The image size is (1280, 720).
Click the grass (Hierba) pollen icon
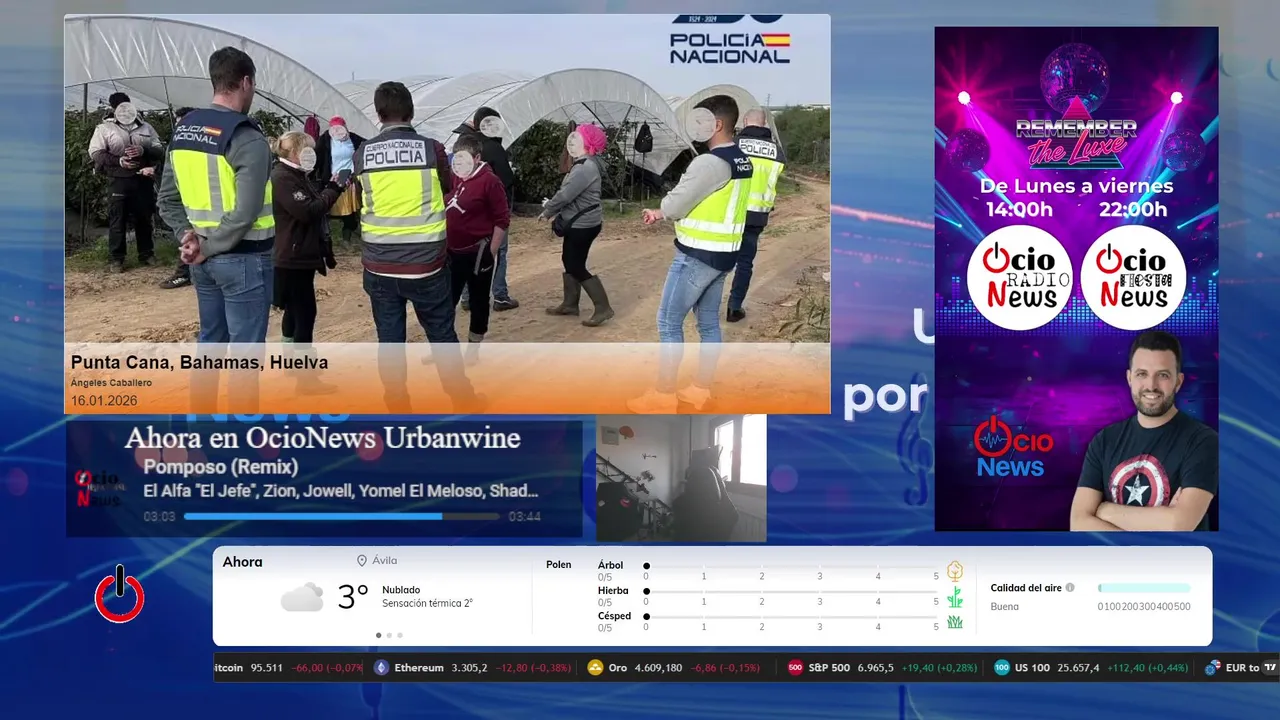pyautogui.click(x=955, y=597)
